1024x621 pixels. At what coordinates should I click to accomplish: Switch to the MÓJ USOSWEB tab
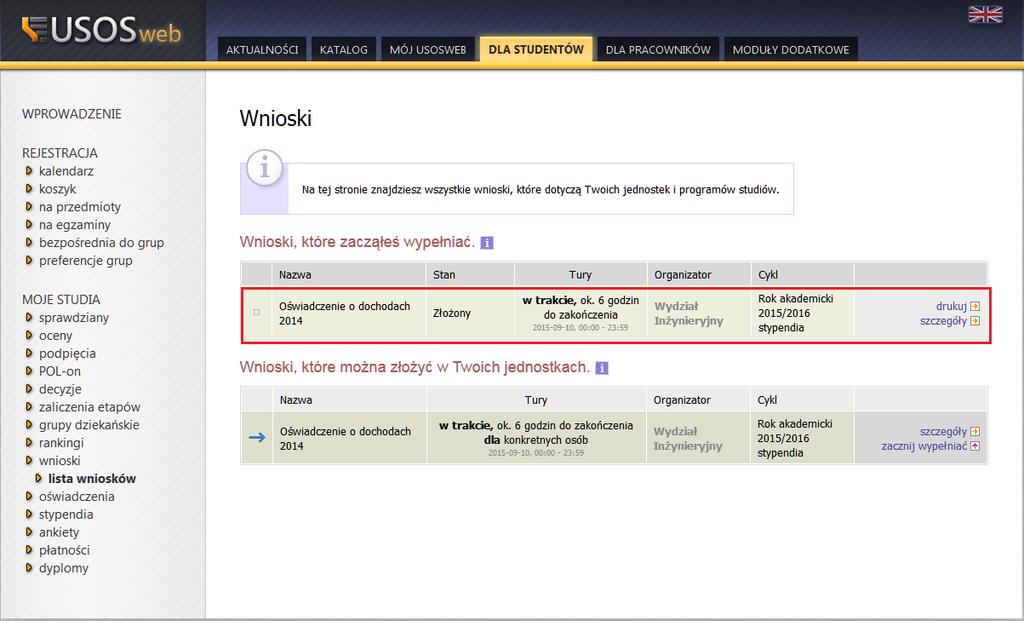pos(428,50)
